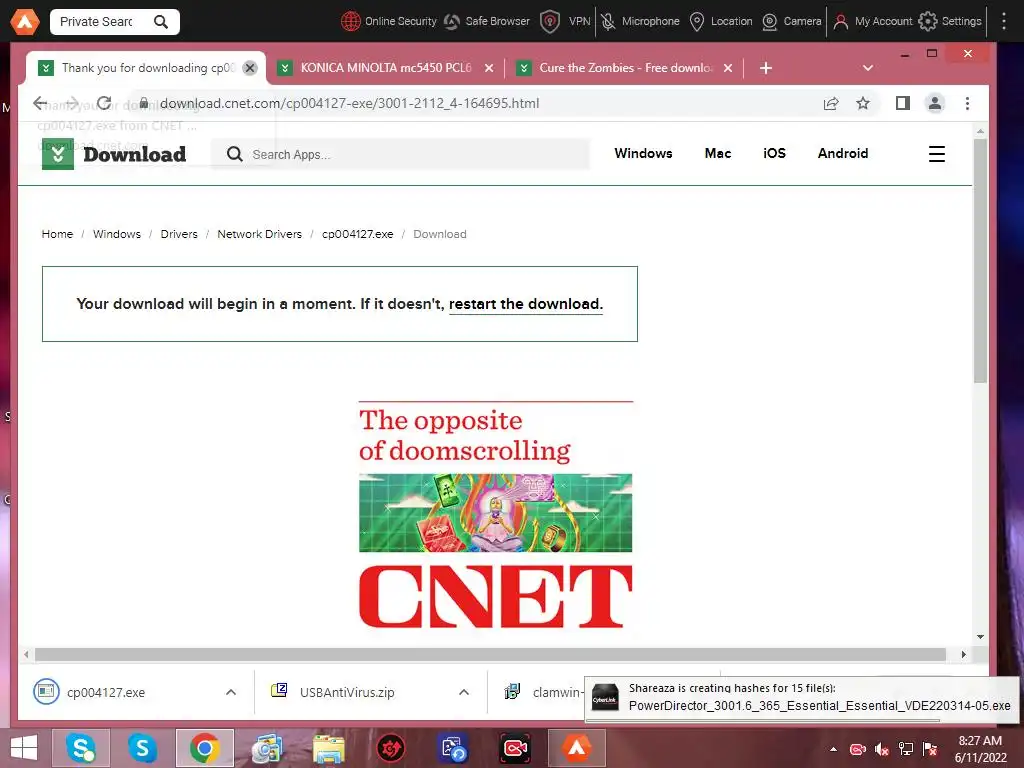Open the screen recorder taskbar icon

click(515, 748)
